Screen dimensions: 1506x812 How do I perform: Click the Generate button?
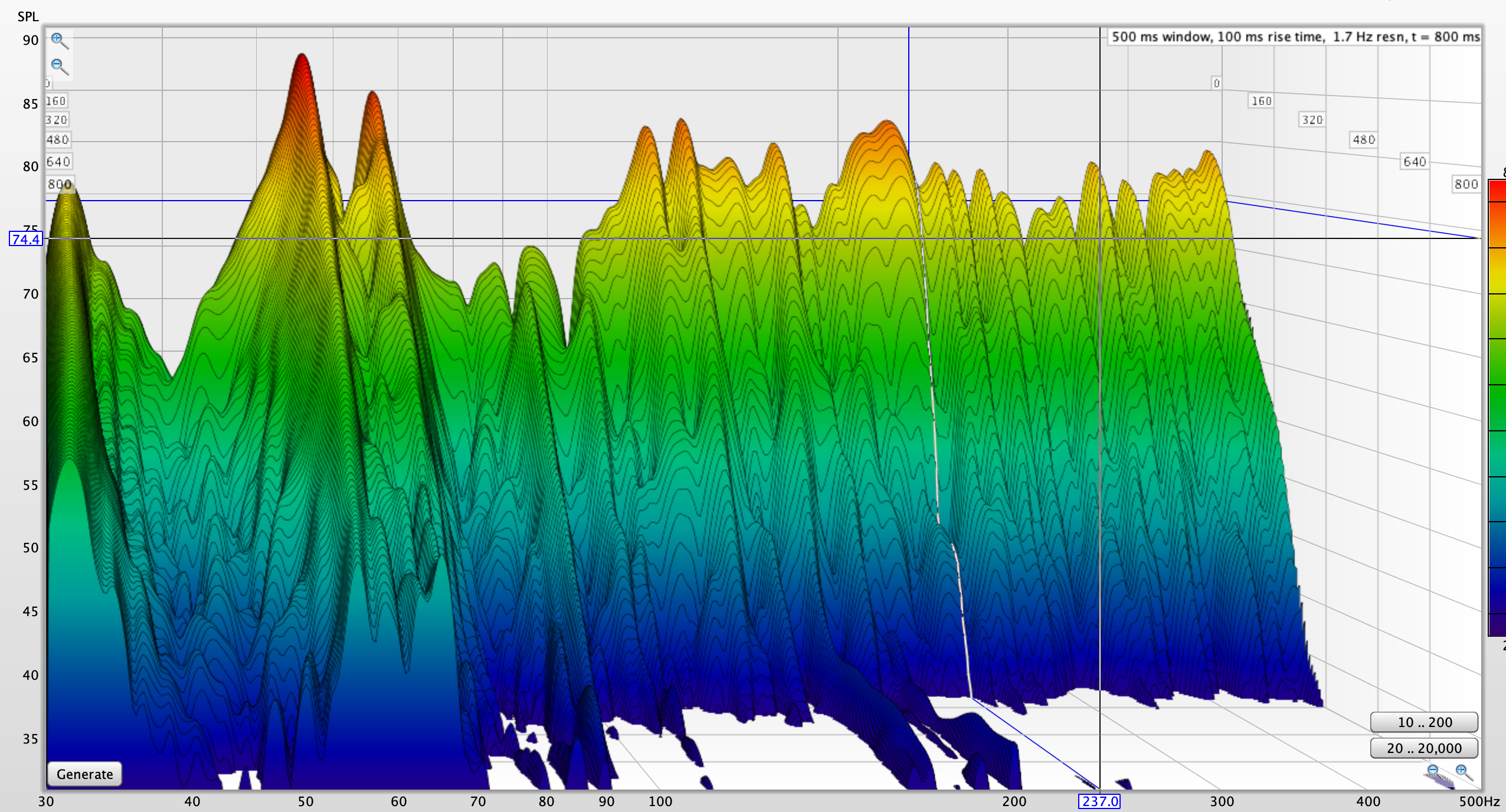84,774
